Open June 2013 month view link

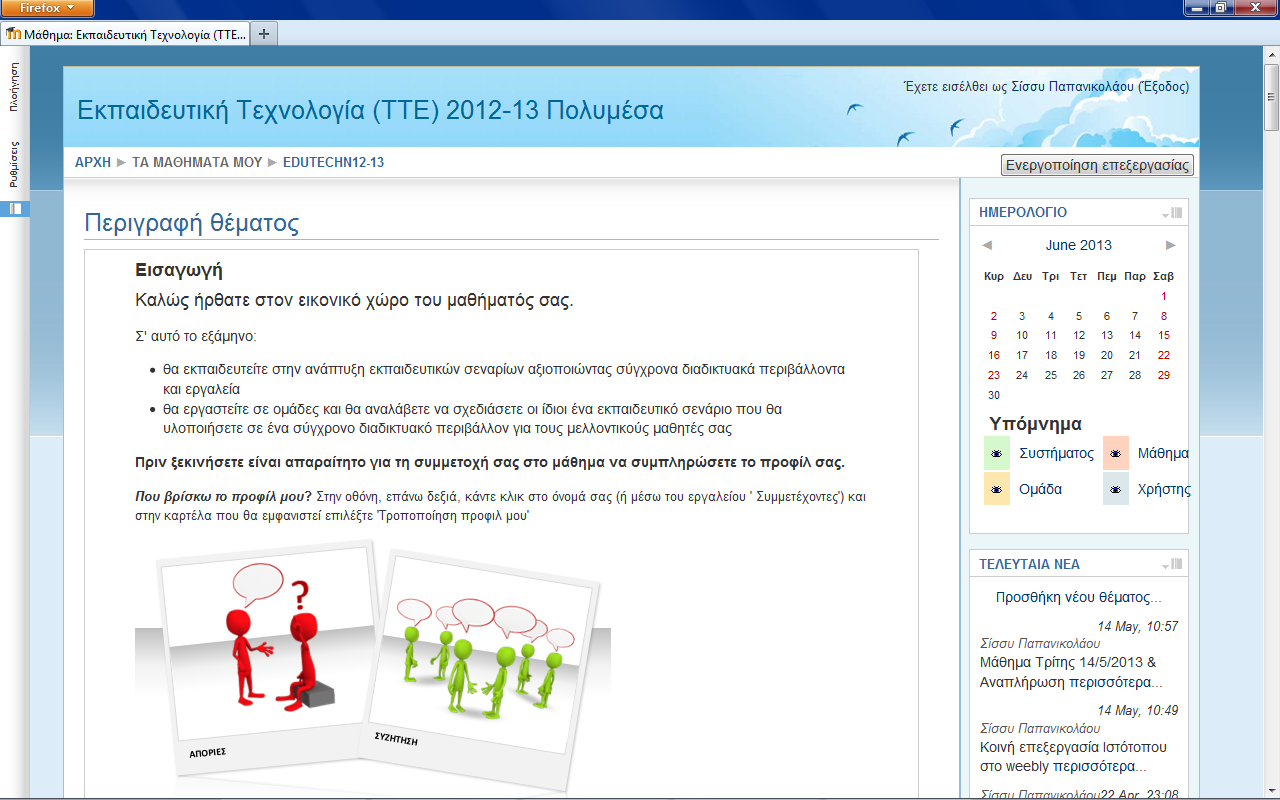pos(1078,245)
